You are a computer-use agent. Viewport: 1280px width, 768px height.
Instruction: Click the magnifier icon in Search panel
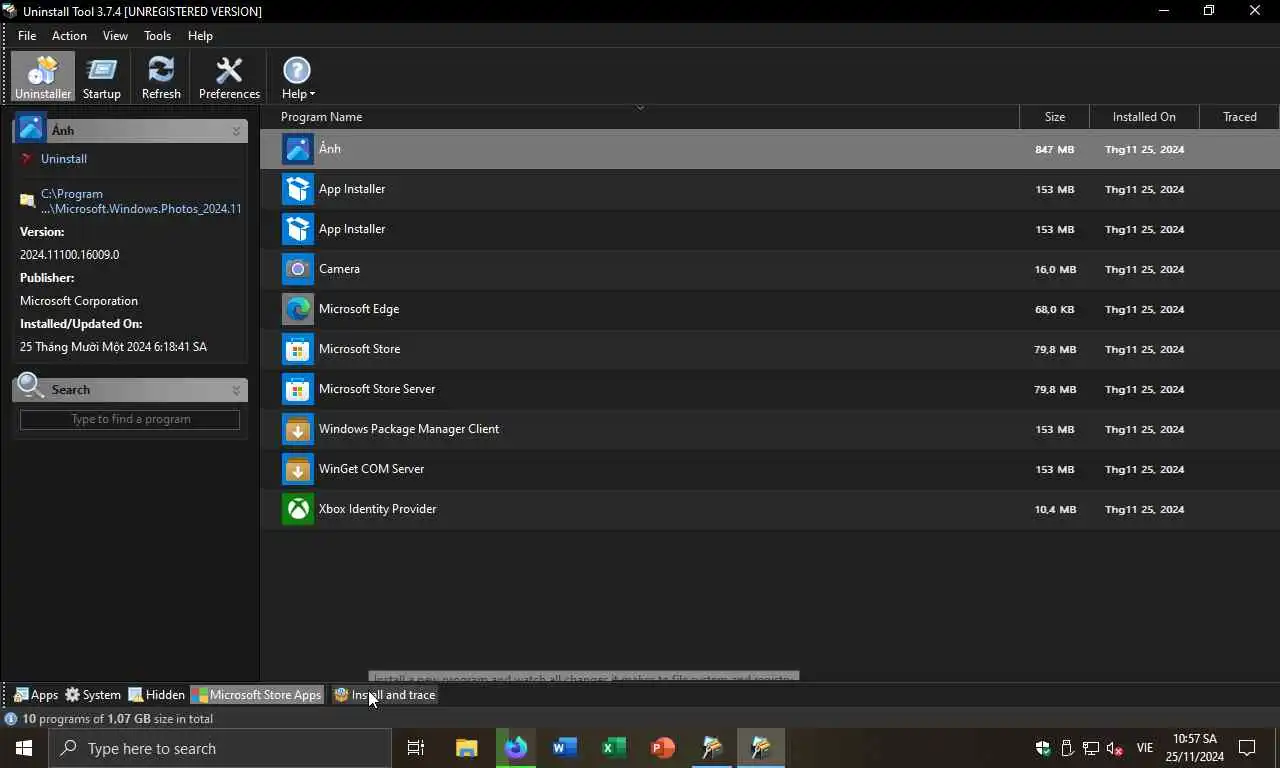click(x=30, y=387)
